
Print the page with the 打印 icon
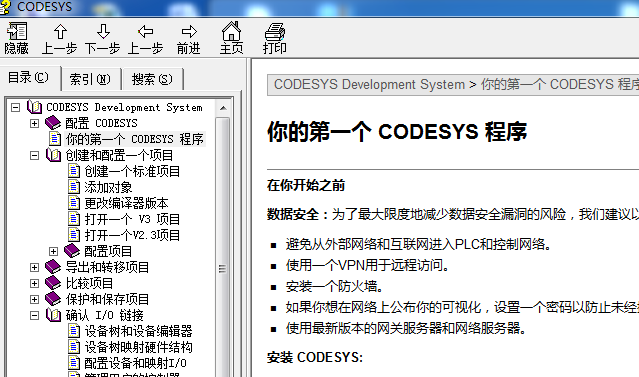[x=275, y=38]
